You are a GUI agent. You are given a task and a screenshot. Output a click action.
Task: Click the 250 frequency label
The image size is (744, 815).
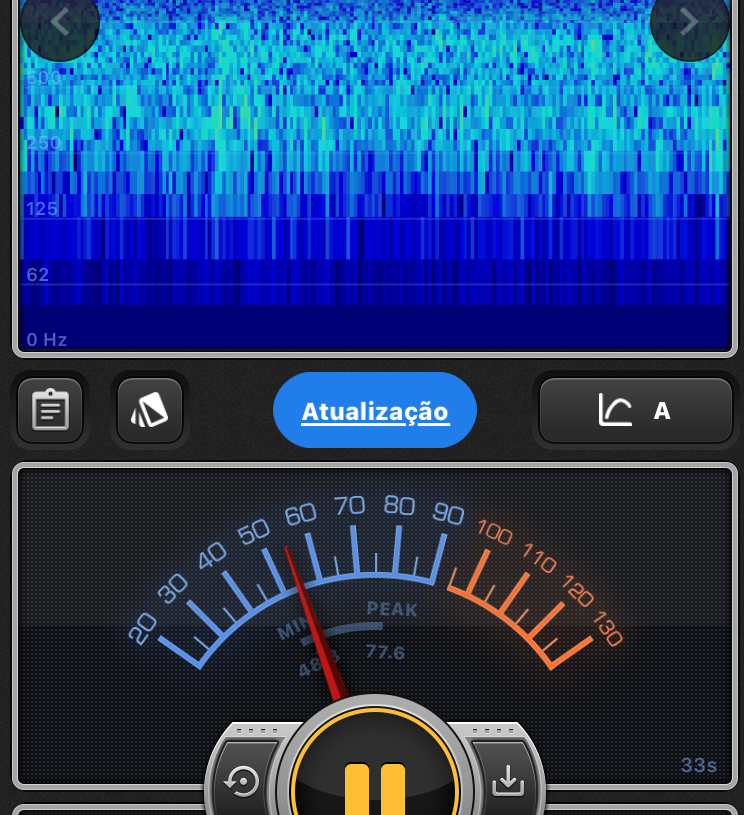[x=44, y=143]
